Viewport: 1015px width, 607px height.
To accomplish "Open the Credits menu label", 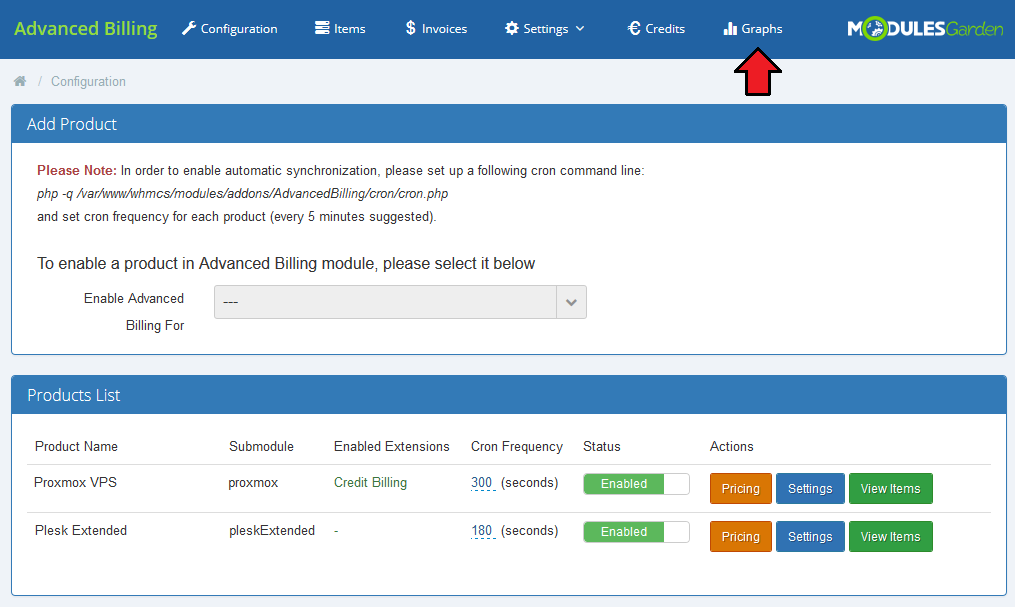I will coord(665,28).
